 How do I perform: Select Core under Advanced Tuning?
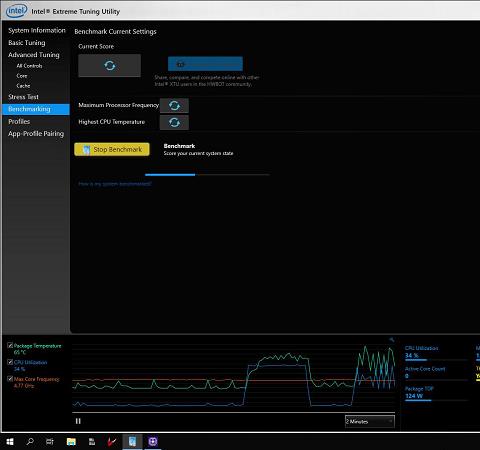22,76
